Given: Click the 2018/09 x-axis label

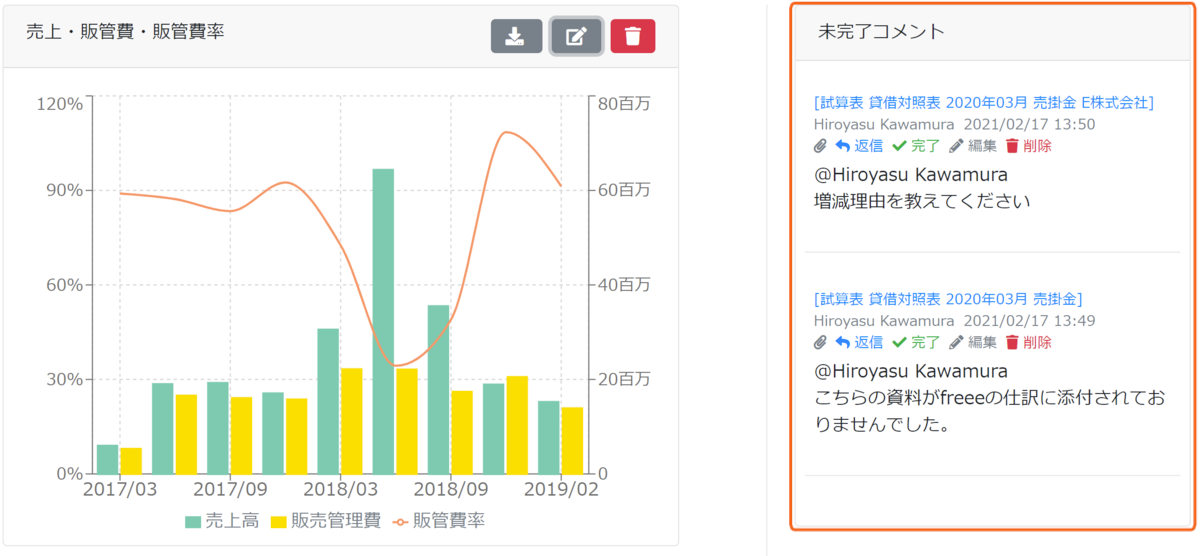Looking at the screenshot, I should (x=451, y=490).
